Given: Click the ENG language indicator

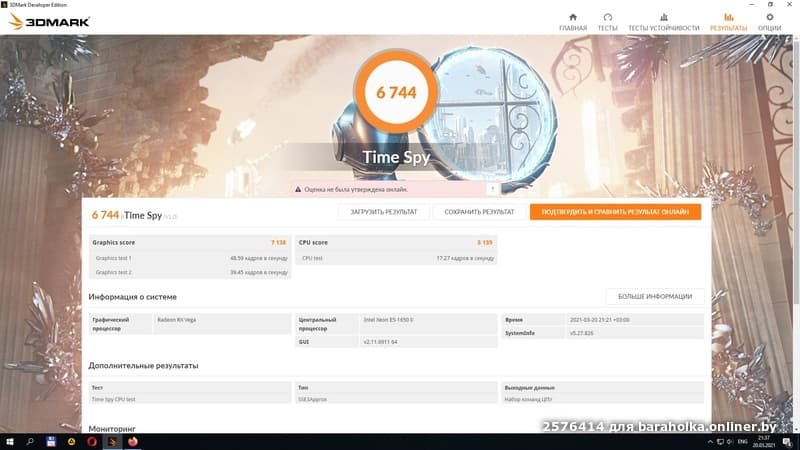Looking at the screenshot, I should point(743,442).
